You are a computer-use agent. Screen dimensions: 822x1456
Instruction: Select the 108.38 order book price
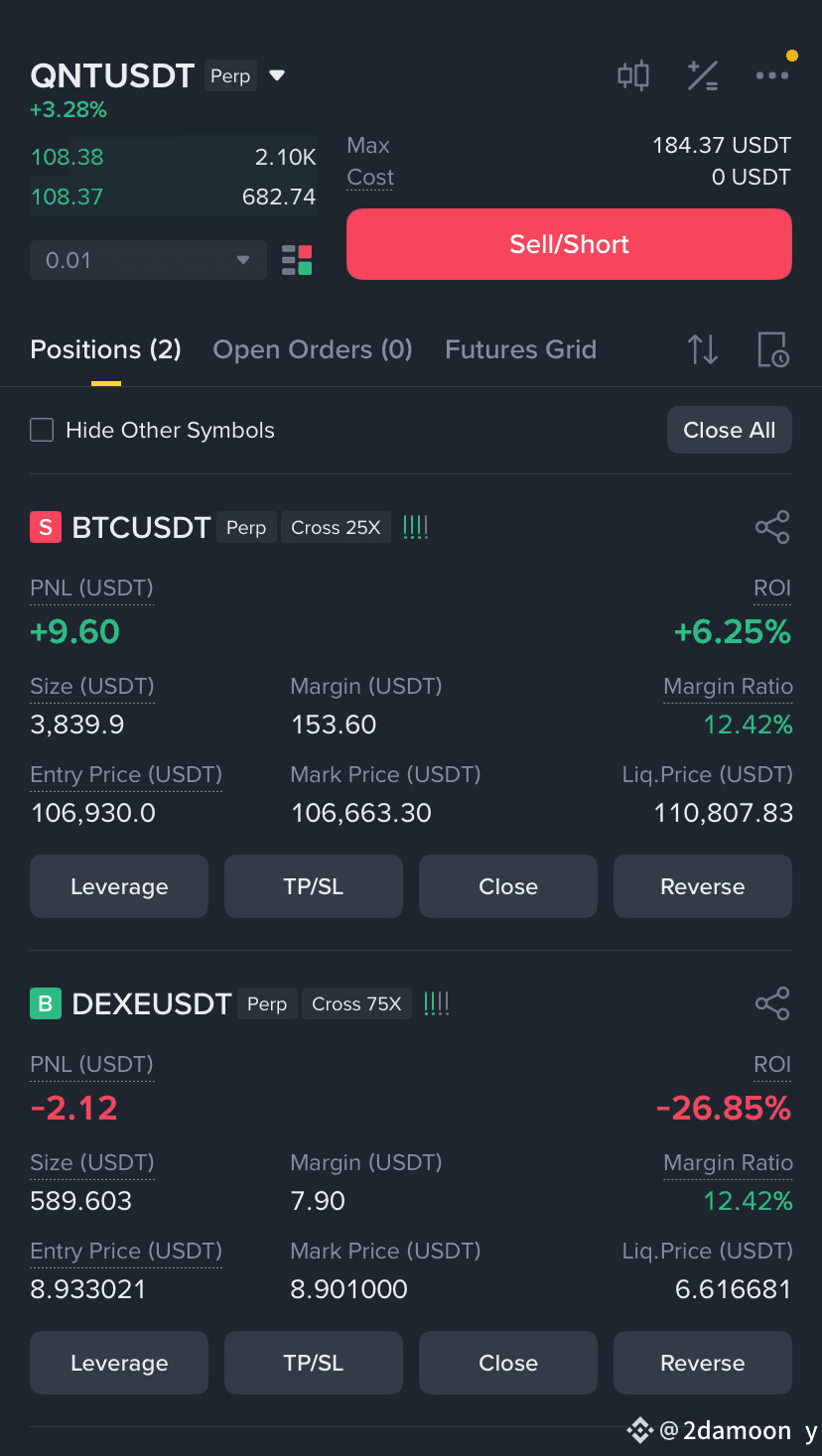click(68, 157)
